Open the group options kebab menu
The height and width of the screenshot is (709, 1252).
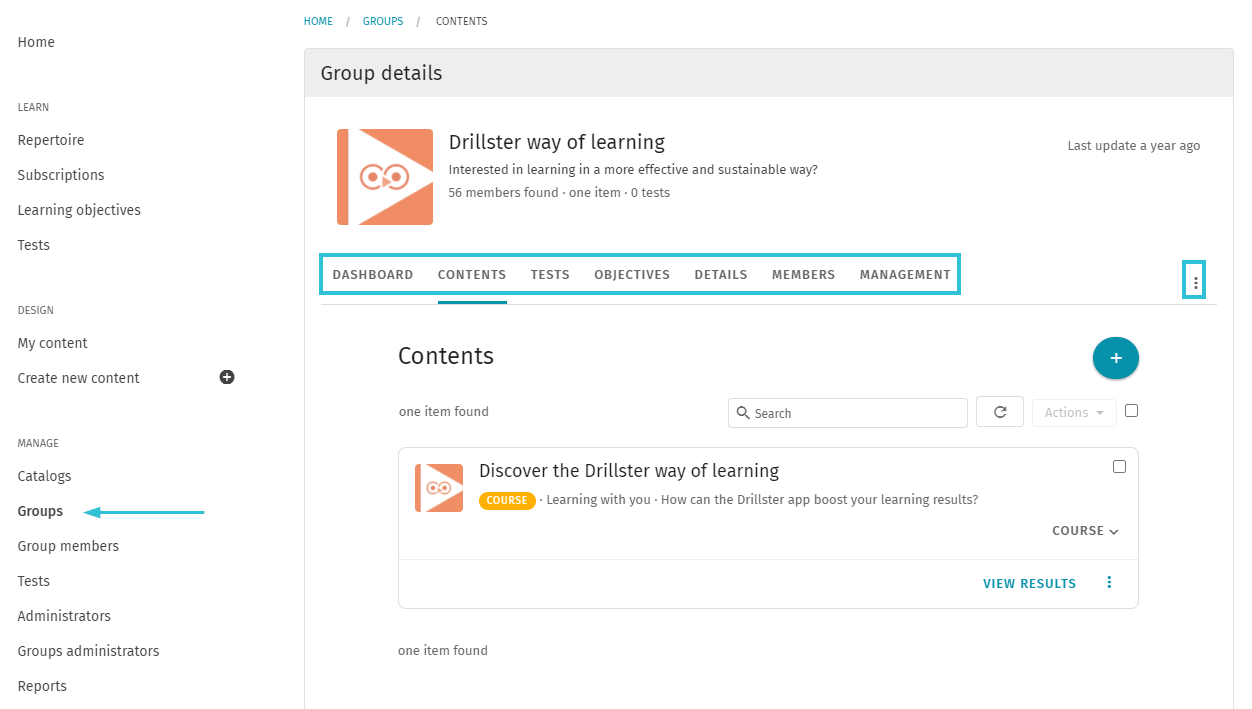1194,280
